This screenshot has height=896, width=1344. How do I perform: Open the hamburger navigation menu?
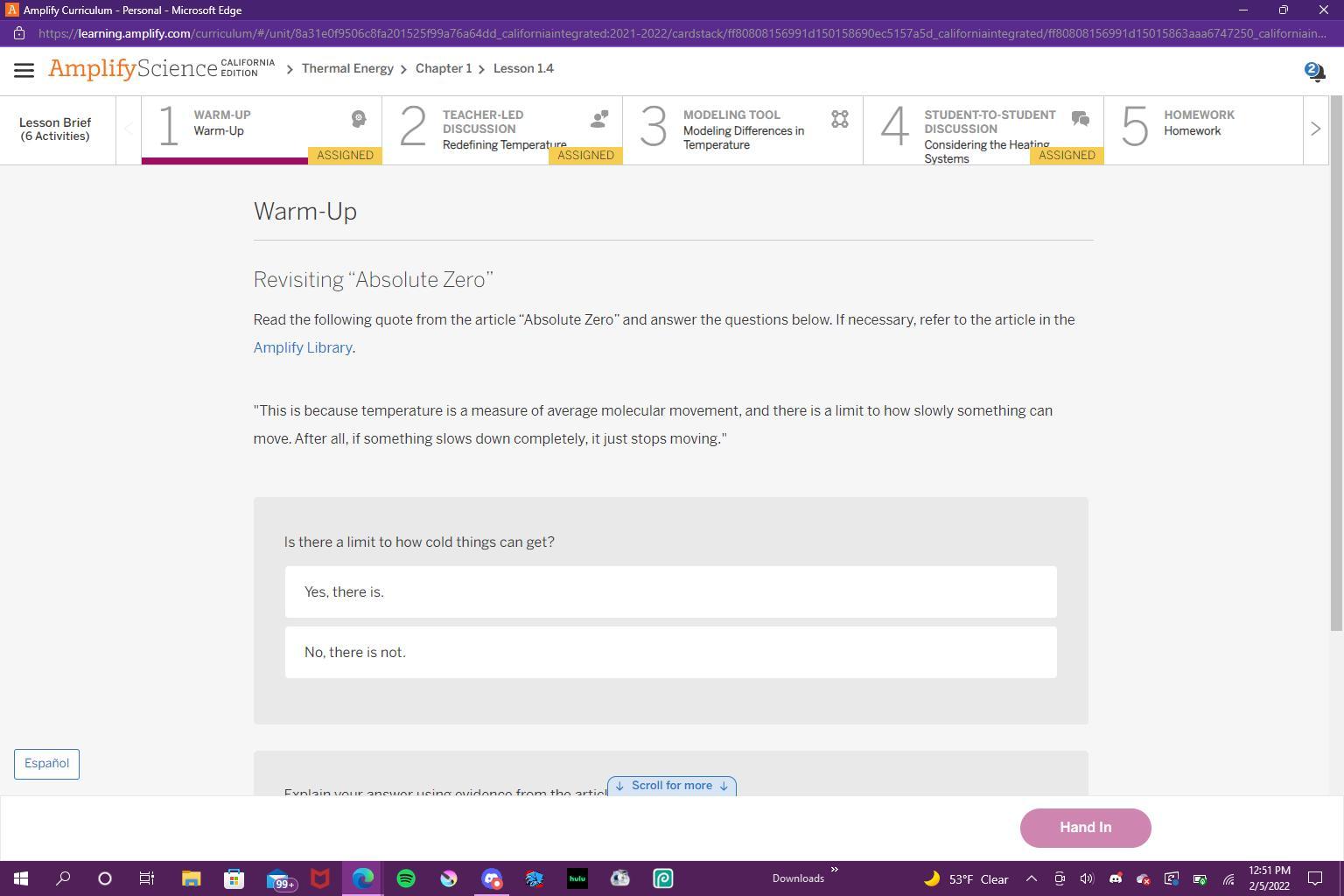coord(24,70)
